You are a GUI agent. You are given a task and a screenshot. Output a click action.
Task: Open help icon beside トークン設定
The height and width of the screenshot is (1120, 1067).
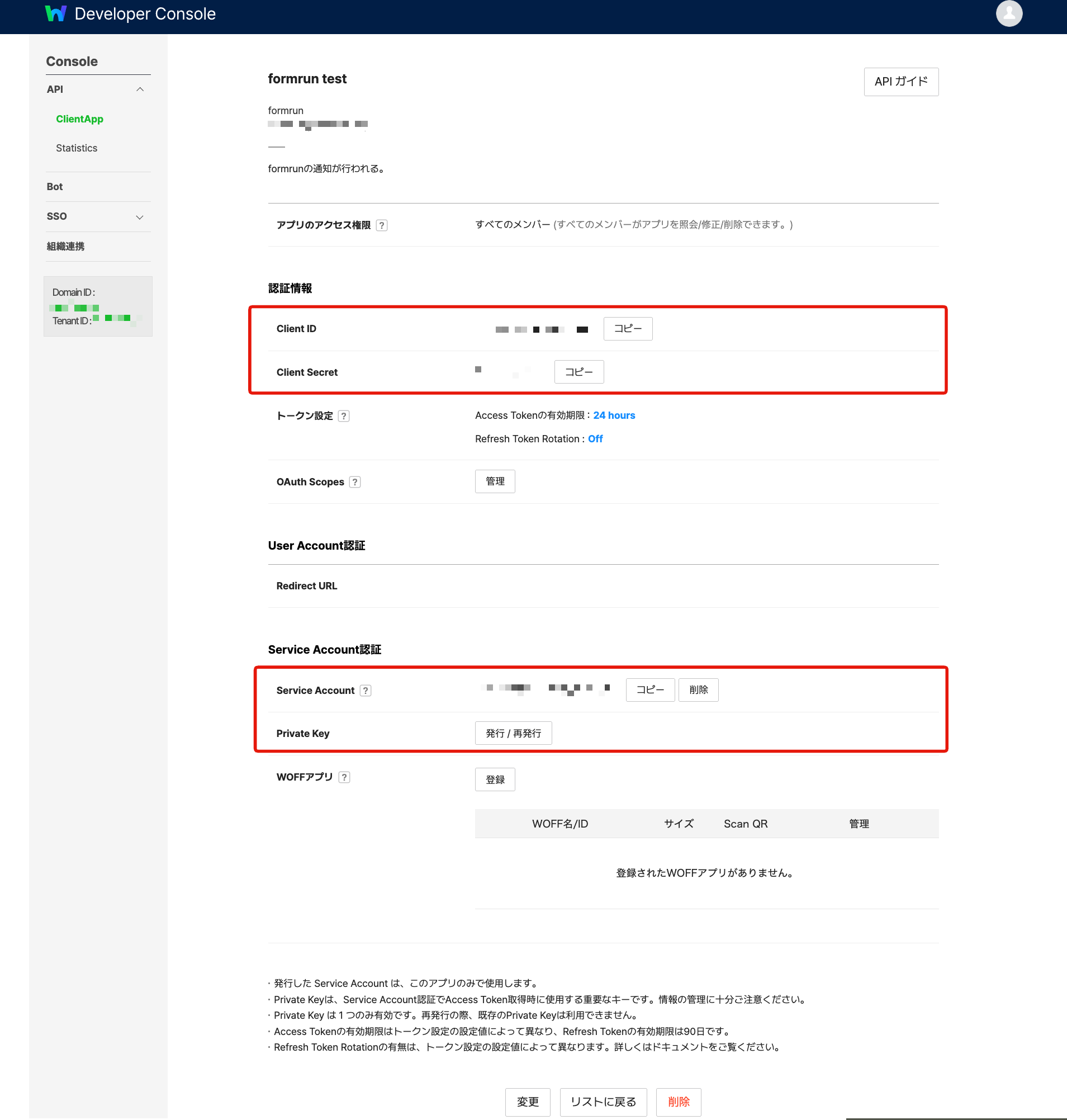pyautogui.click(x=344, y=416)
